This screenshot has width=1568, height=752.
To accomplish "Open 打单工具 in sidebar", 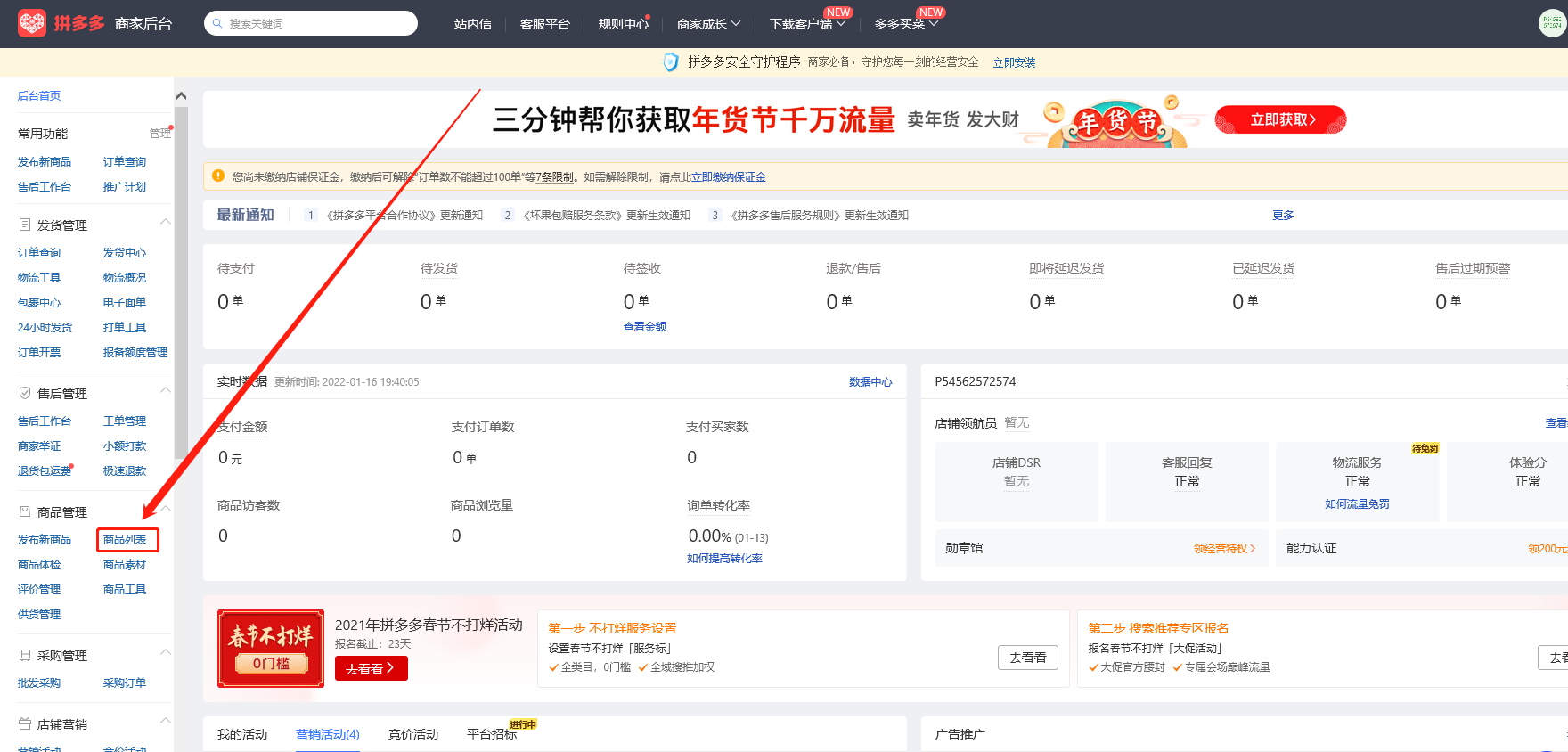I will (x=125, y=328).
